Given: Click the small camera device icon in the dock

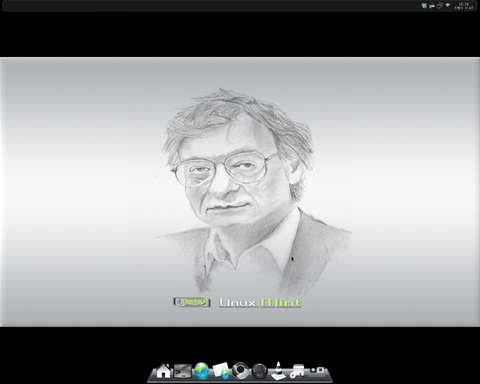Looking at the screenshot, I should (318, 370).
